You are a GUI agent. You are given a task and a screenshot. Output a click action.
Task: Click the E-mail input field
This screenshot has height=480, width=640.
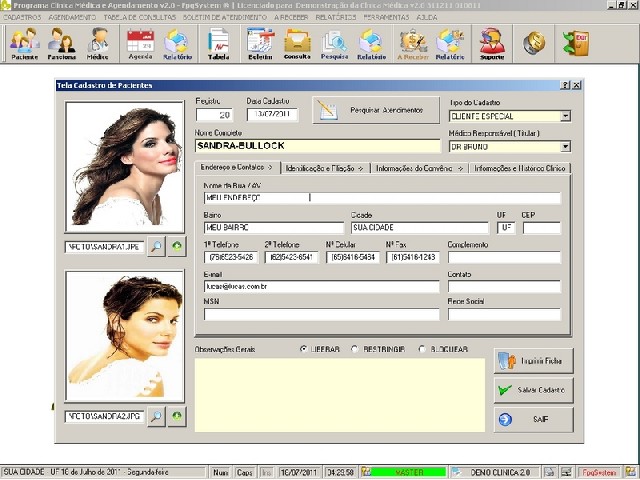pyautogui.click(x=321, y=287)
